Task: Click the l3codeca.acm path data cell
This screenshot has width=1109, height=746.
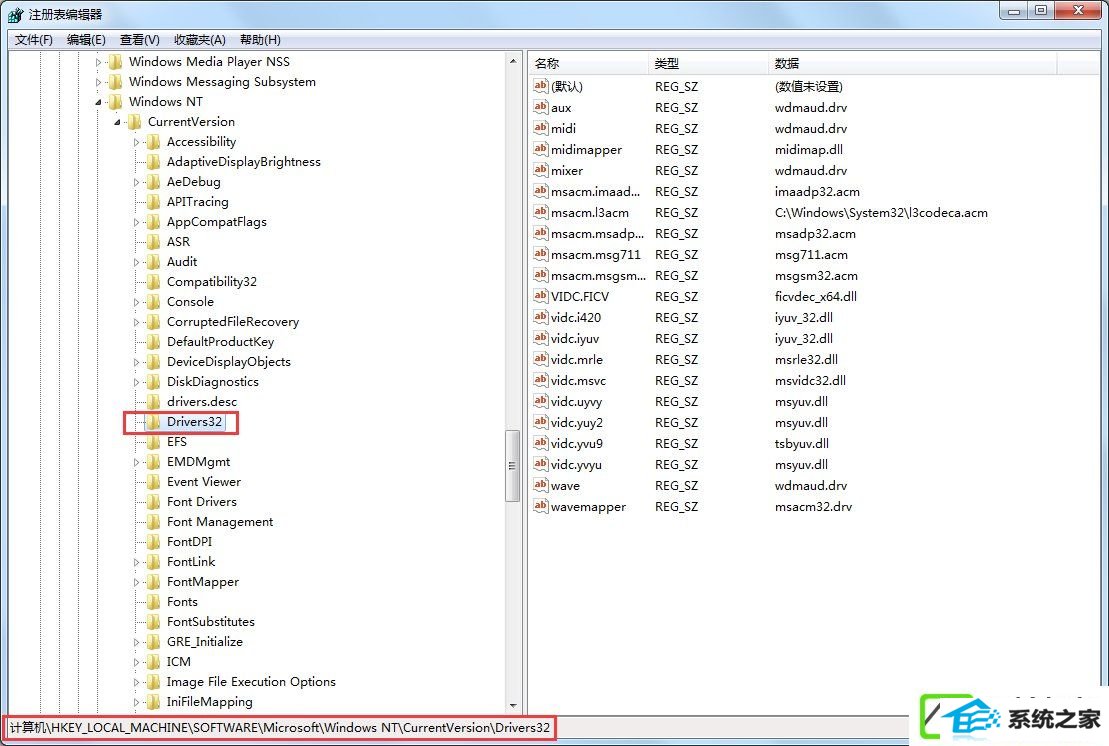Action: tap(881, 213)
